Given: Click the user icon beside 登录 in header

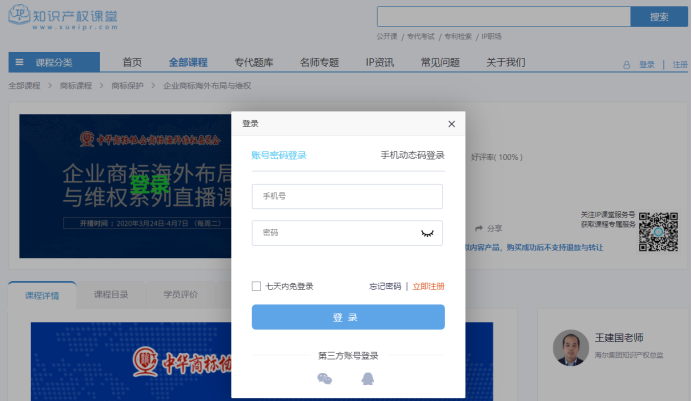Looking at the screenshot, I should 627,64.
